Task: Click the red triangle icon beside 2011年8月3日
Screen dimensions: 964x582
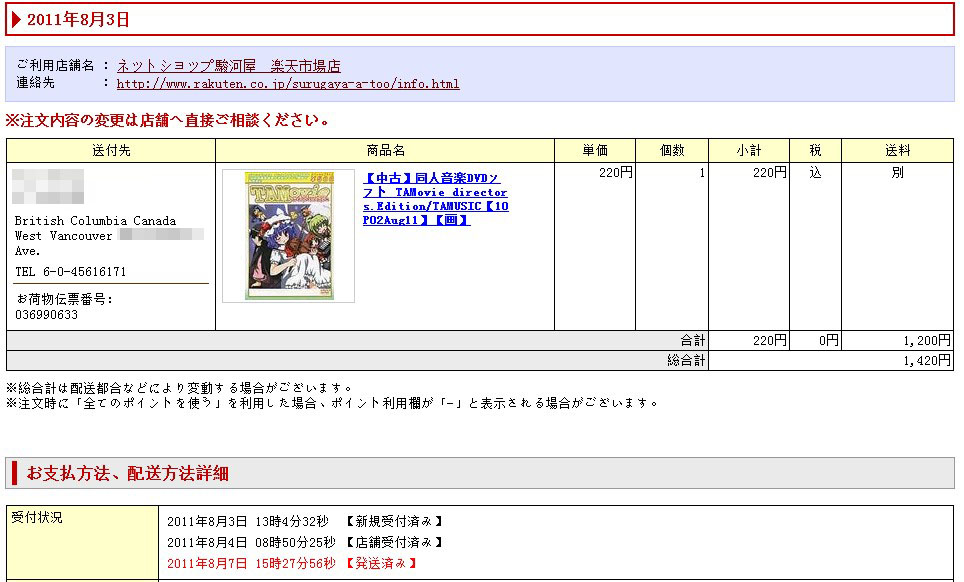Action: [x=16, y=19]
